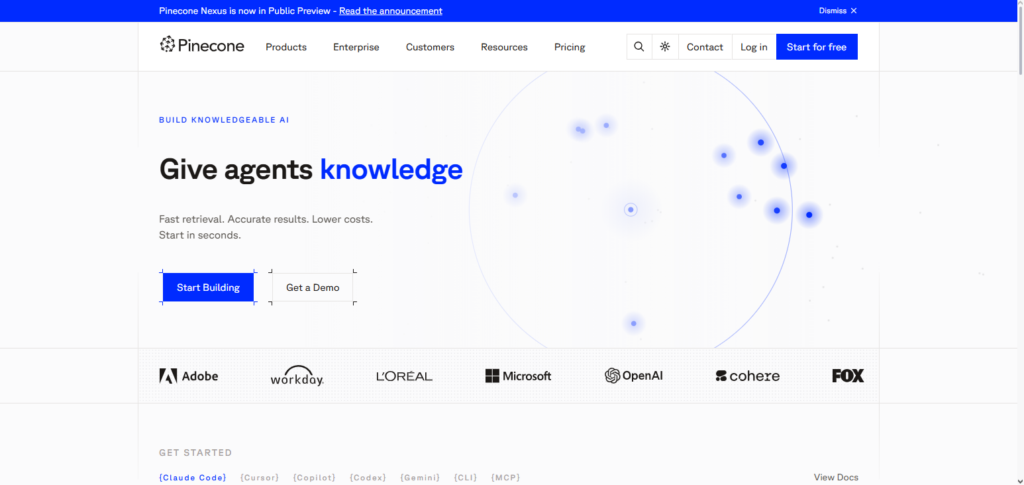Image resolution: width=1024 pixels, height=485 pixels.
Task: Click the page vertical scrollbar
Action: (1019, 39)
